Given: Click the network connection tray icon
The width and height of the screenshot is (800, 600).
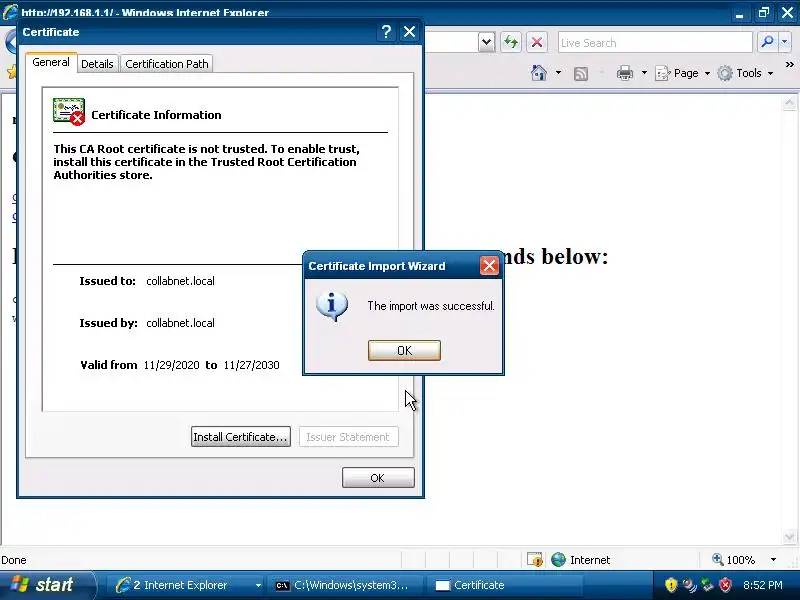Looking at the screenshot, I should click(x=707, y=585).
